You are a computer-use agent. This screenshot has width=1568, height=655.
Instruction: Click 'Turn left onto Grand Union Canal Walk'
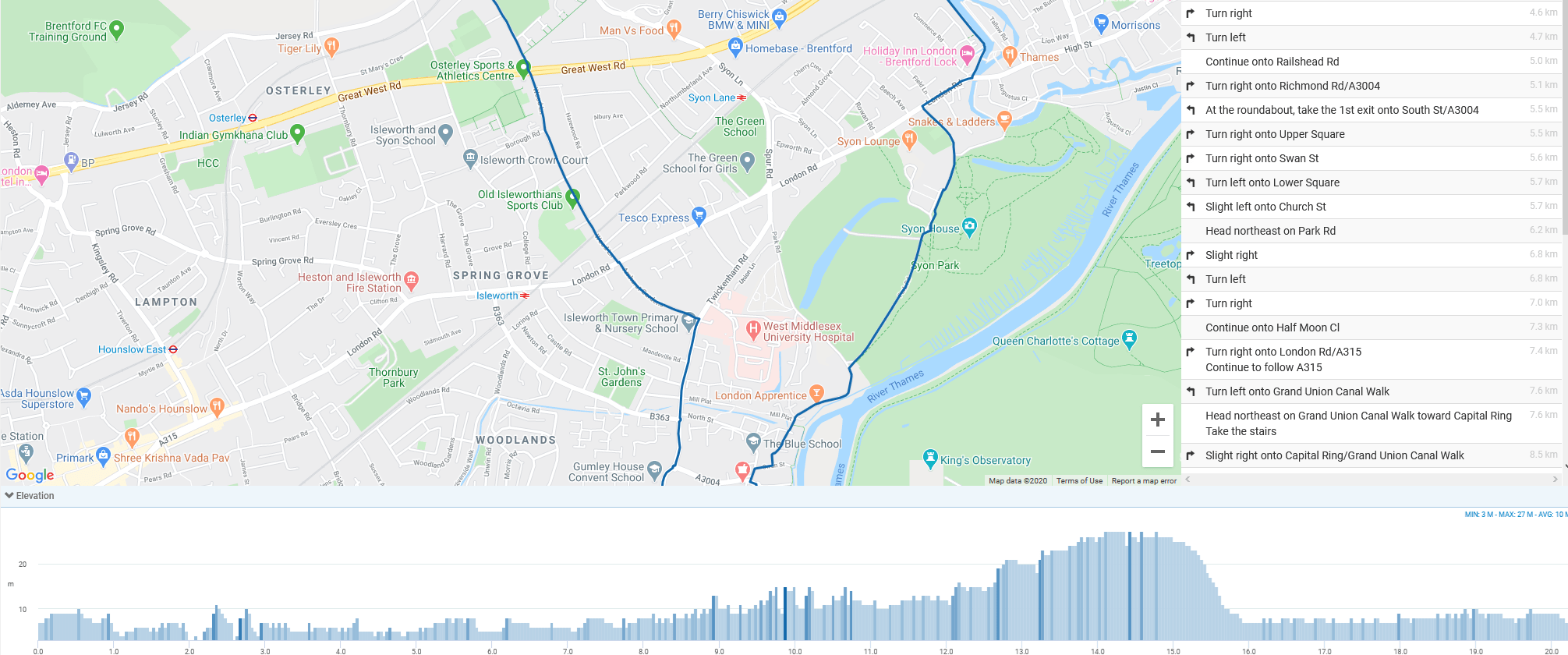pyautogui.click(x=1372, y=391)
